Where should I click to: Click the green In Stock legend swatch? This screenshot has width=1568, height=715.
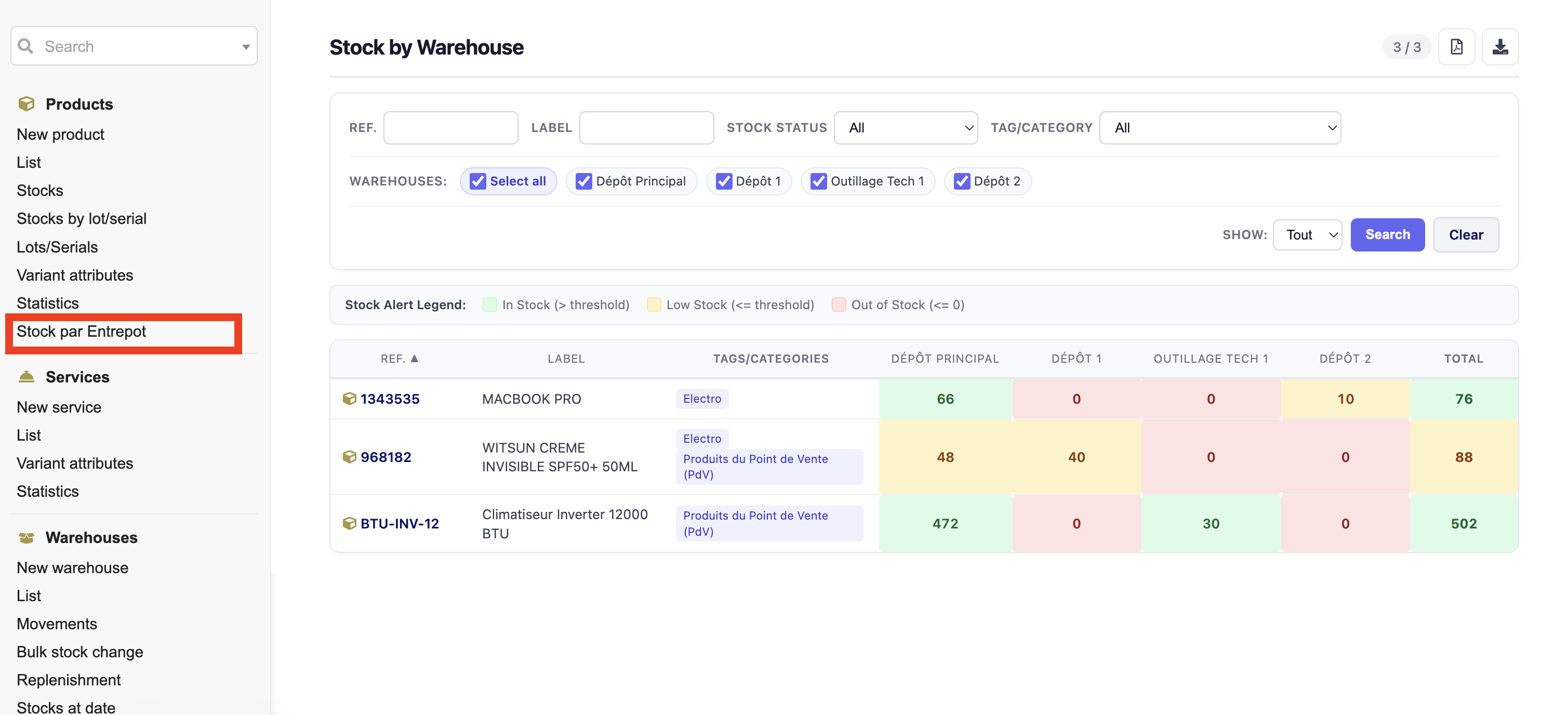490,305
